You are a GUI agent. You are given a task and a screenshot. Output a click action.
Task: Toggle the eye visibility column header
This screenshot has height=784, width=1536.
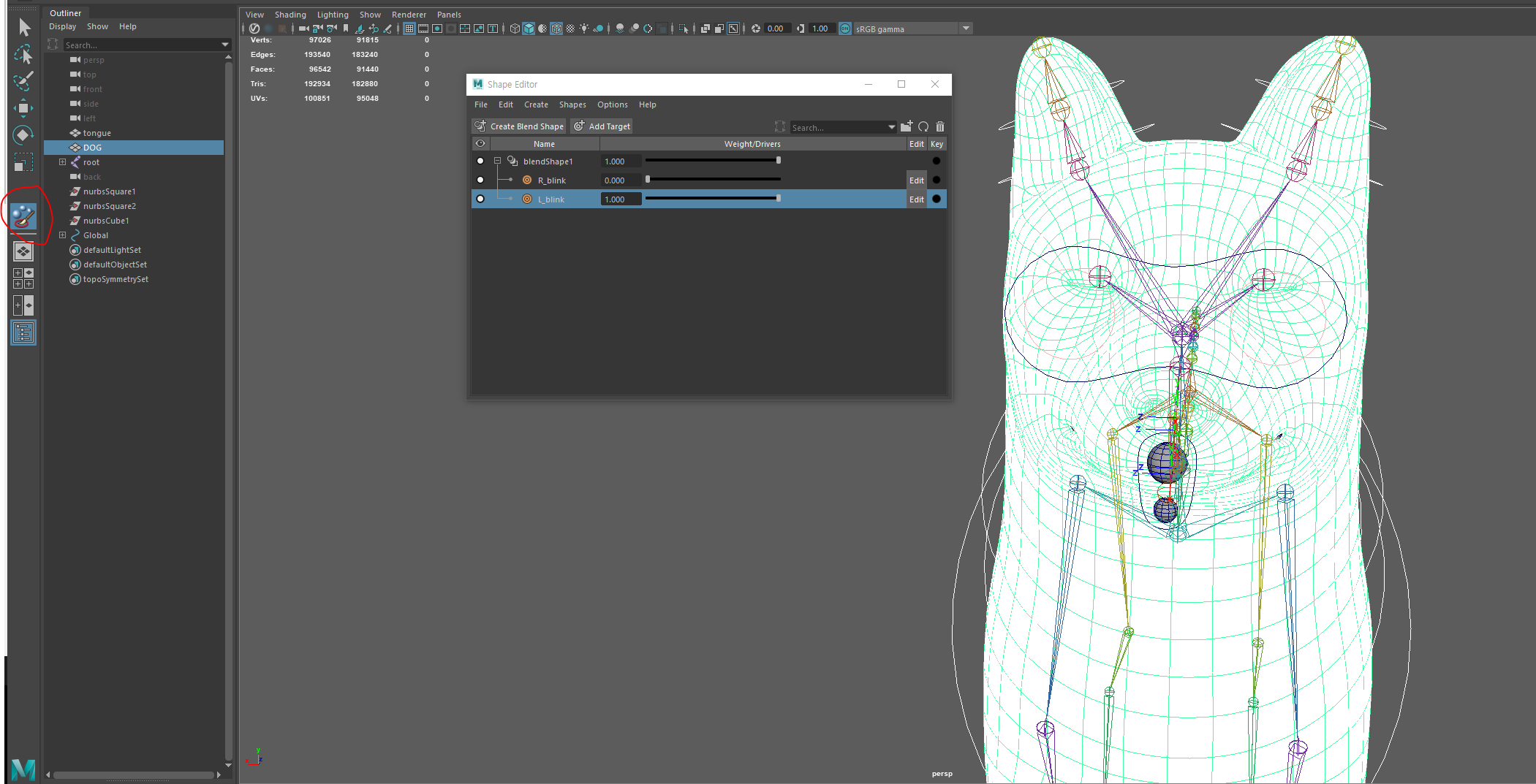480,144
